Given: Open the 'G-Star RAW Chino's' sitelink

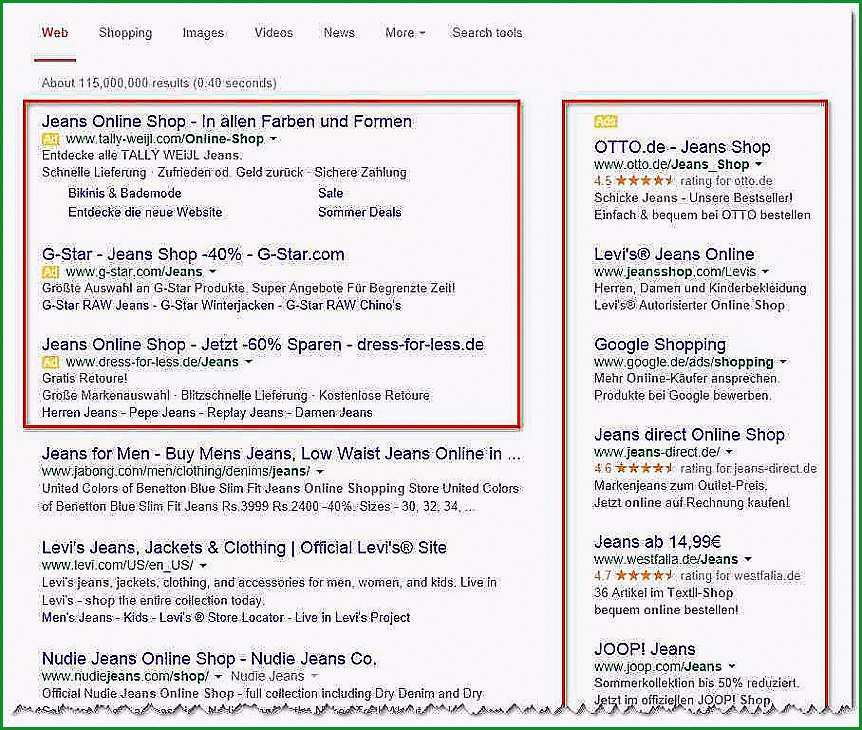Looking at the screenshot, I should click(344, 306).
